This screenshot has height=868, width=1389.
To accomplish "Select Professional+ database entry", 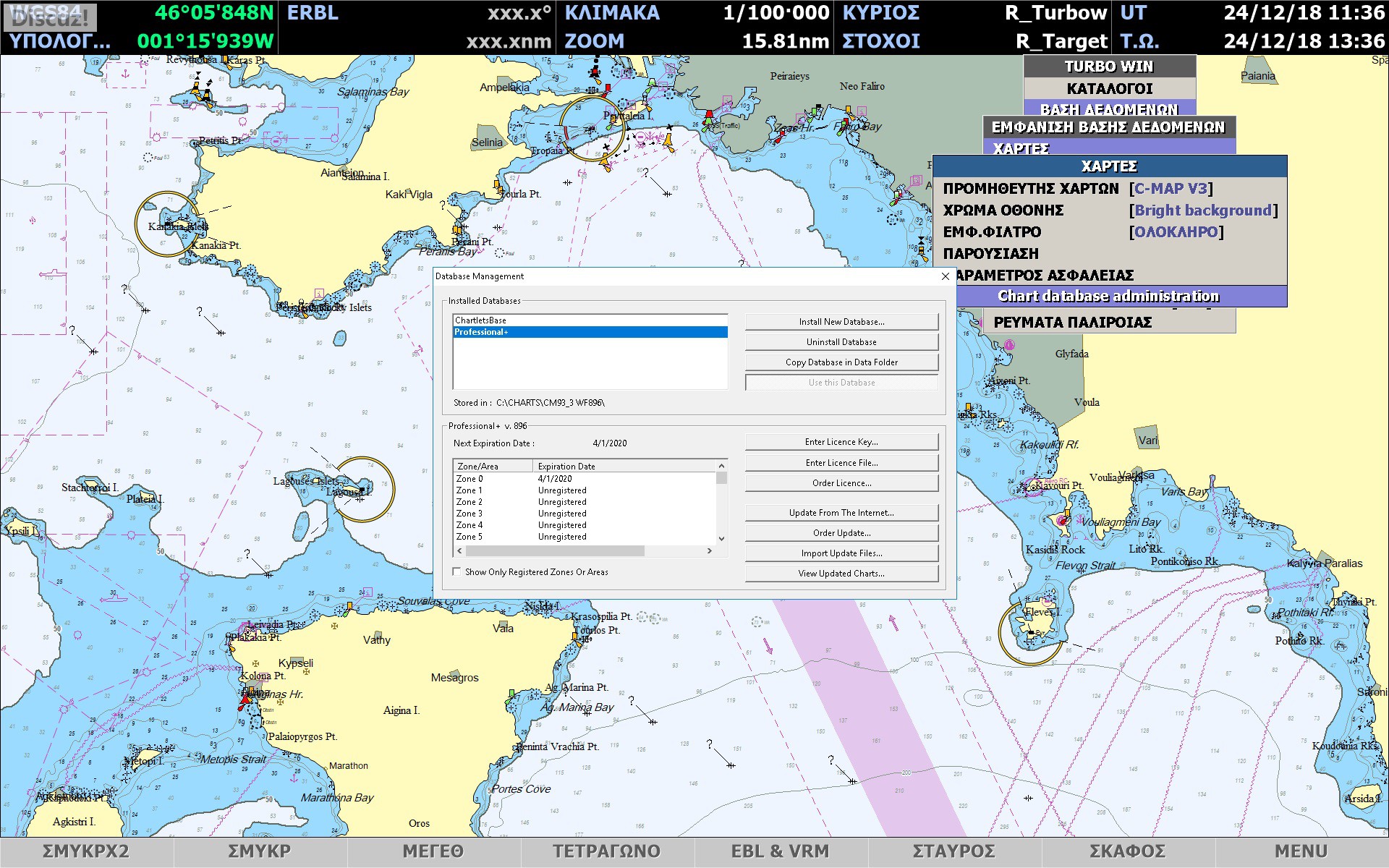I will coord(590,332).
